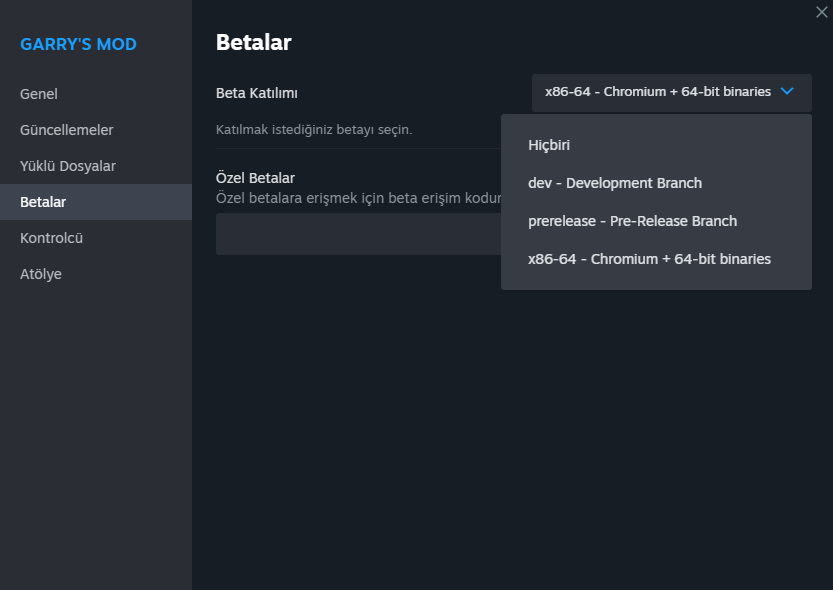Go to the Yüklü Dosyalar section
The width and height of the screenshot is (833, 590).
click(x=68, y=166)
